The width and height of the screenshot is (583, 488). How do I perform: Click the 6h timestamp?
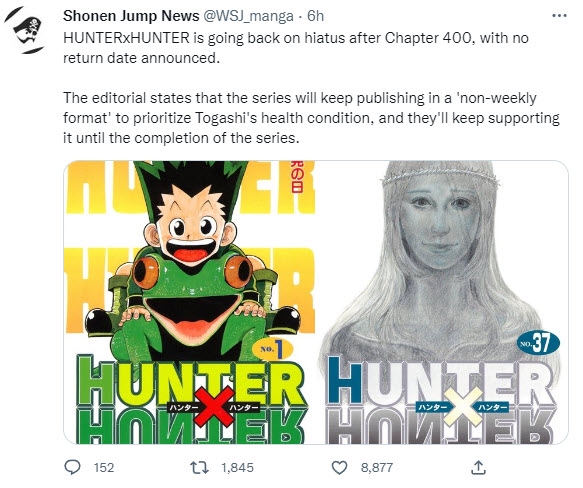[316, 16]
